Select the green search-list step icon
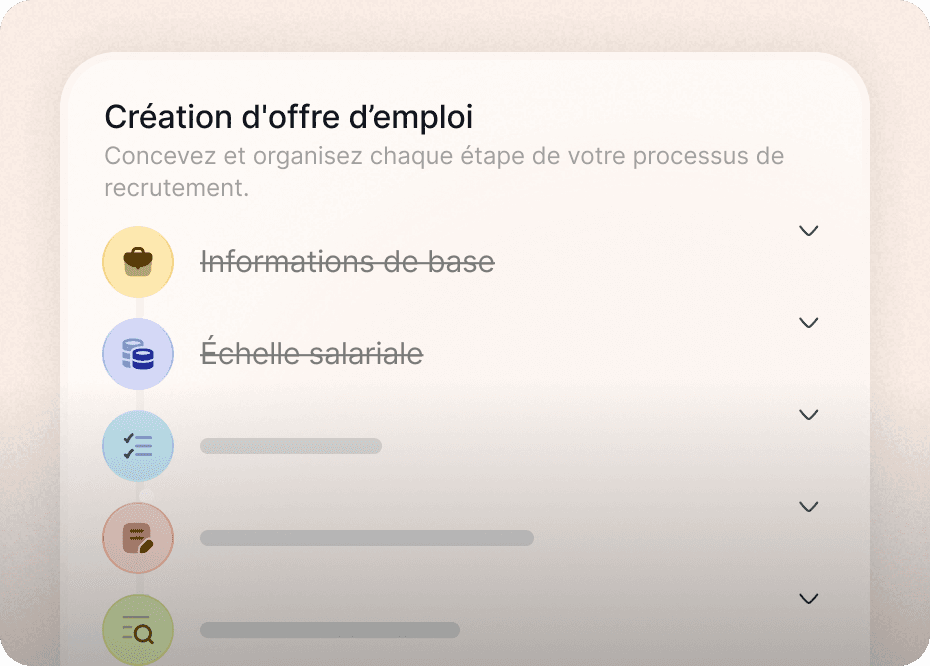Viewport: 930px width, 666px height. coord(138,629)
